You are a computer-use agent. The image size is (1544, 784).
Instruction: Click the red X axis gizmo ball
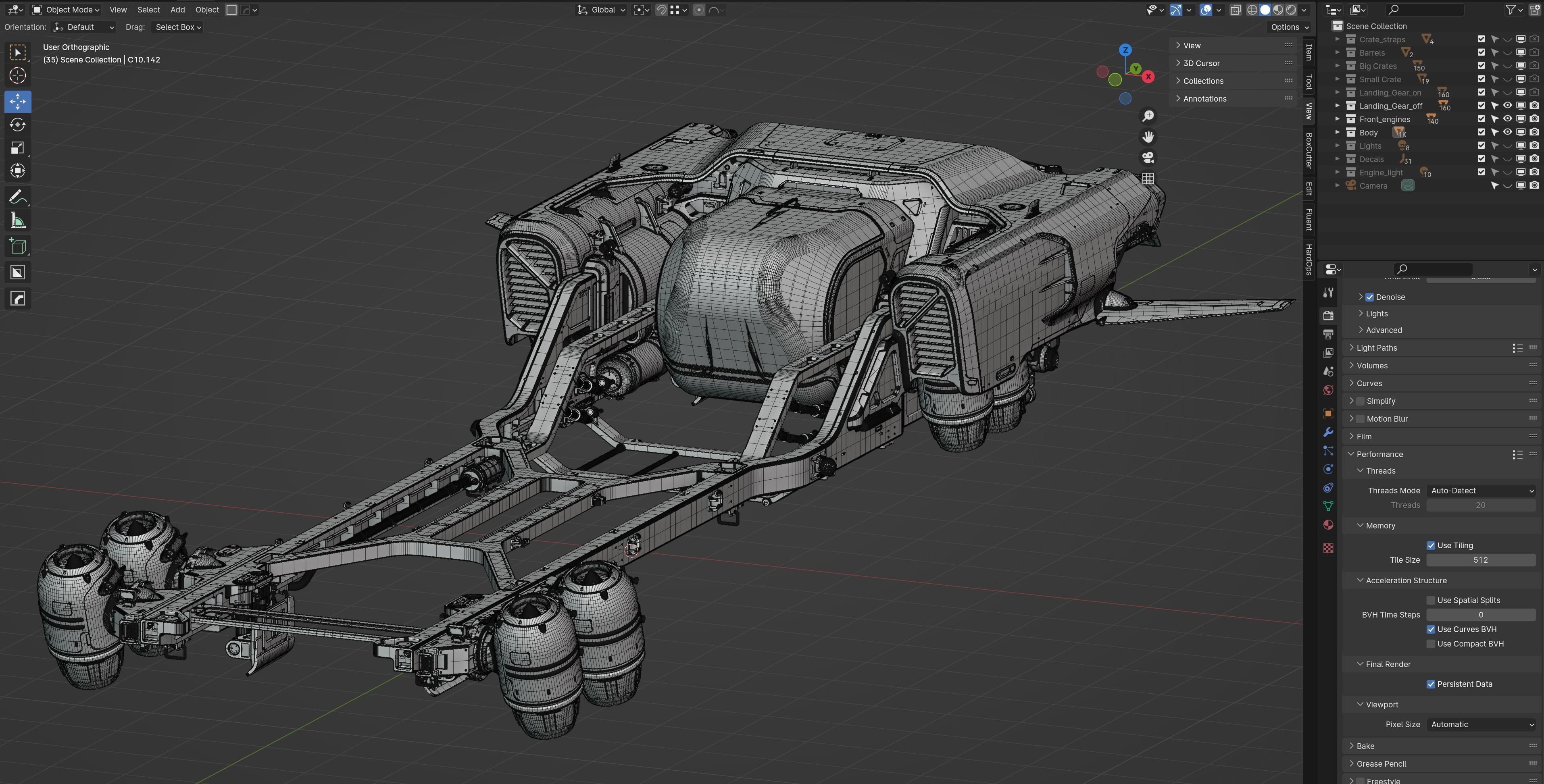point(1148,77)
